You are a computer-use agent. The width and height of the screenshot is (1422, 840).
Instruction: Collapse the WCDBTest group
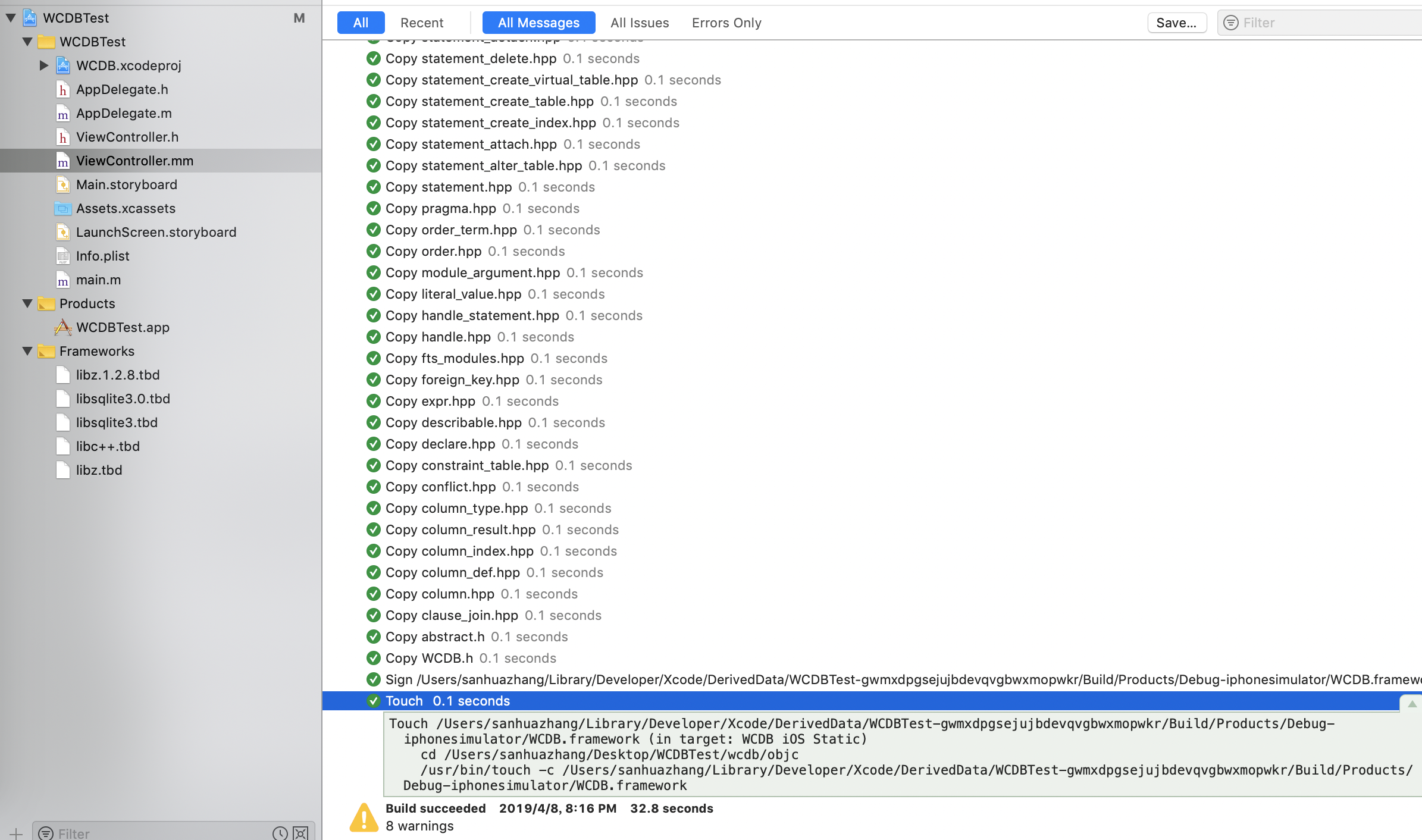tap(27, 42)
